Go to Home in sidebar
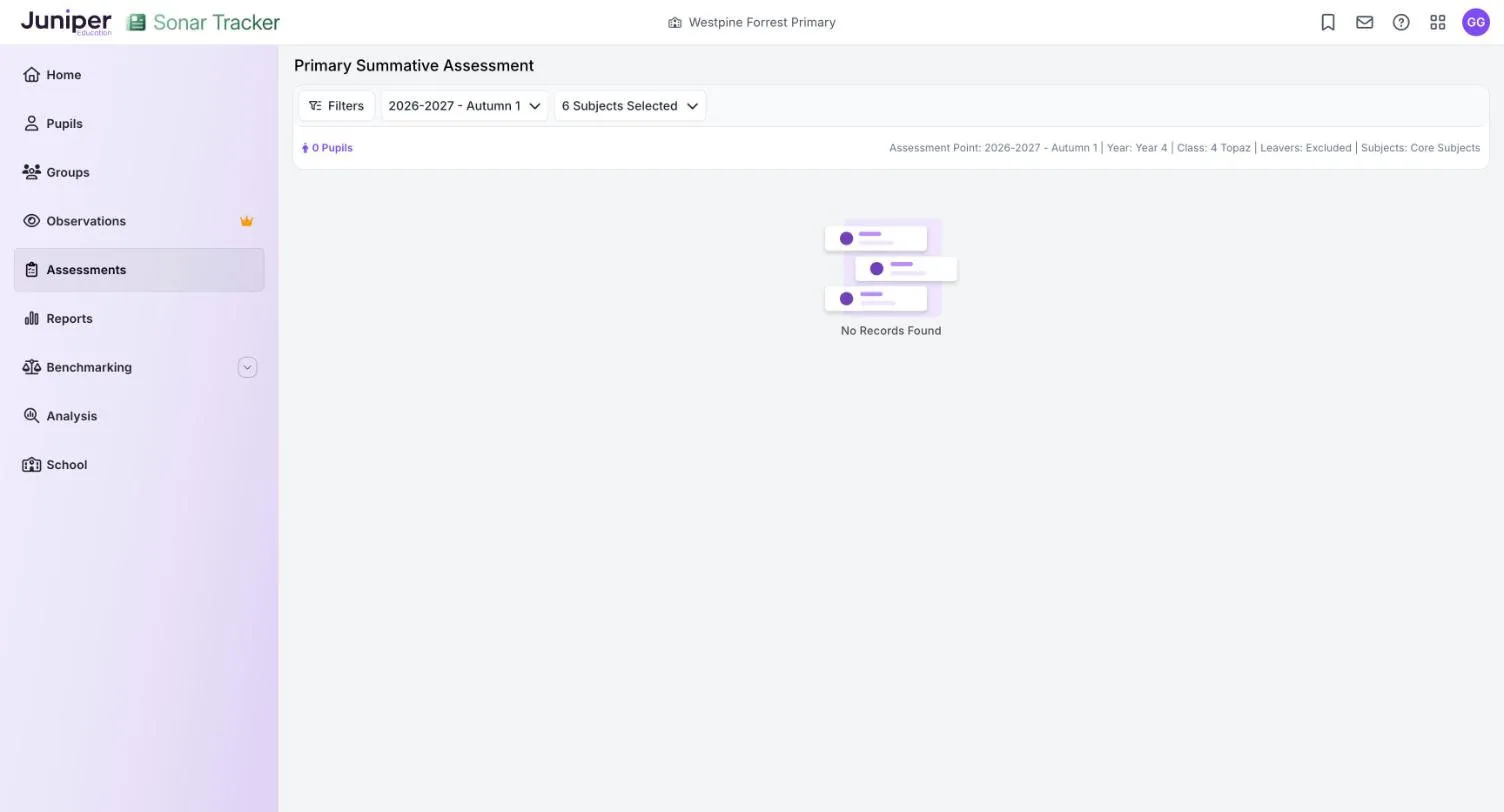Viewport: 1504px width, 812px height. (139, 75)
